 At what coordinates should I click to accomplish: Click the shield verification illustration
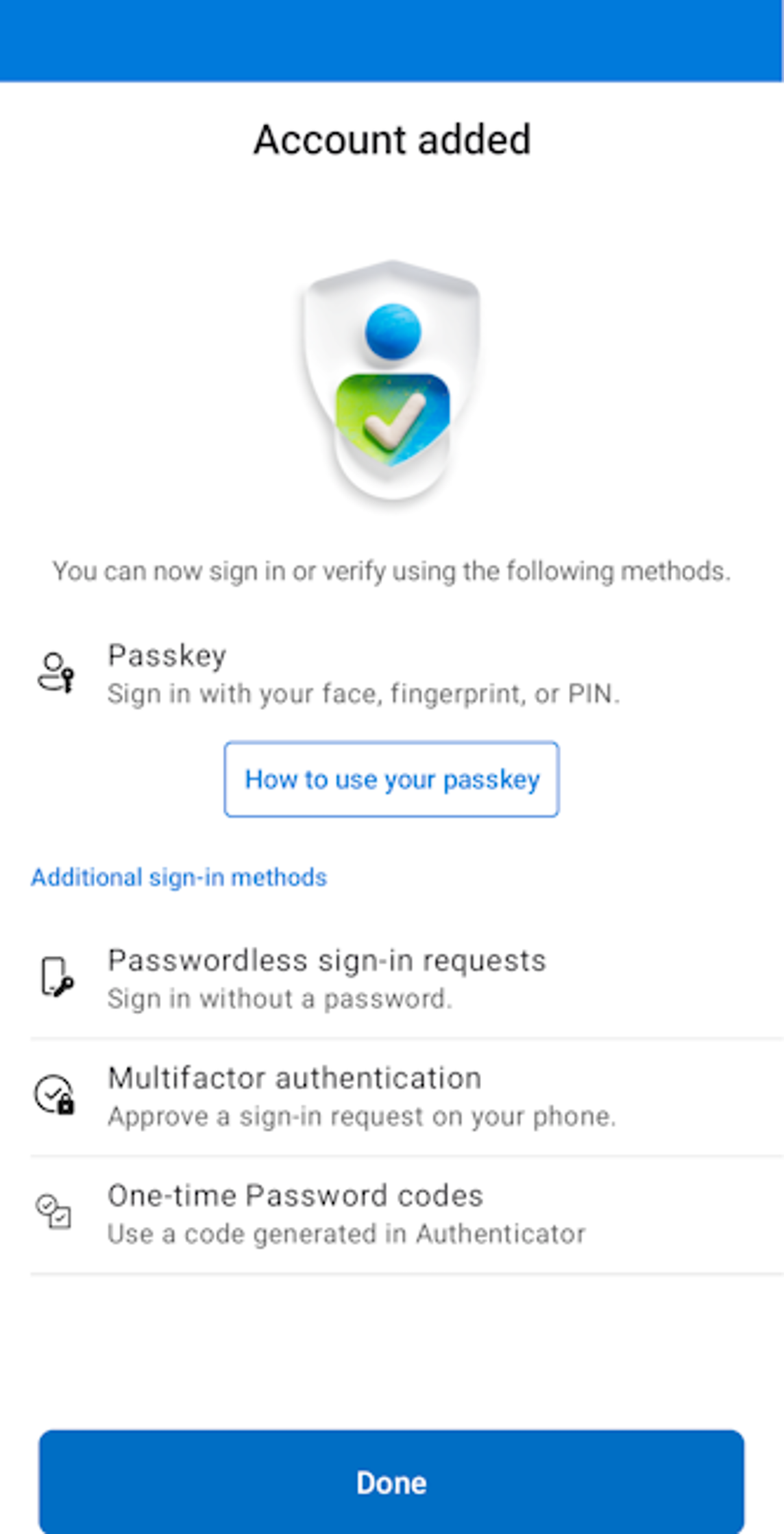[x=391, y=381]
